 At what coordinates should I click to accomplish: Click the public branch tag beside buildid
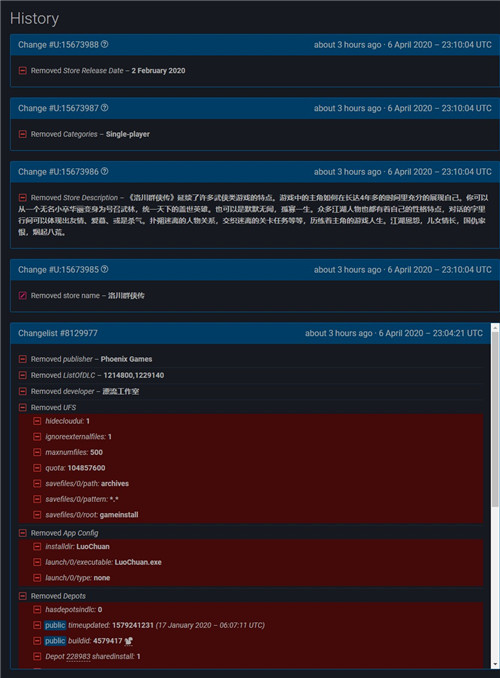click(55, 641)
